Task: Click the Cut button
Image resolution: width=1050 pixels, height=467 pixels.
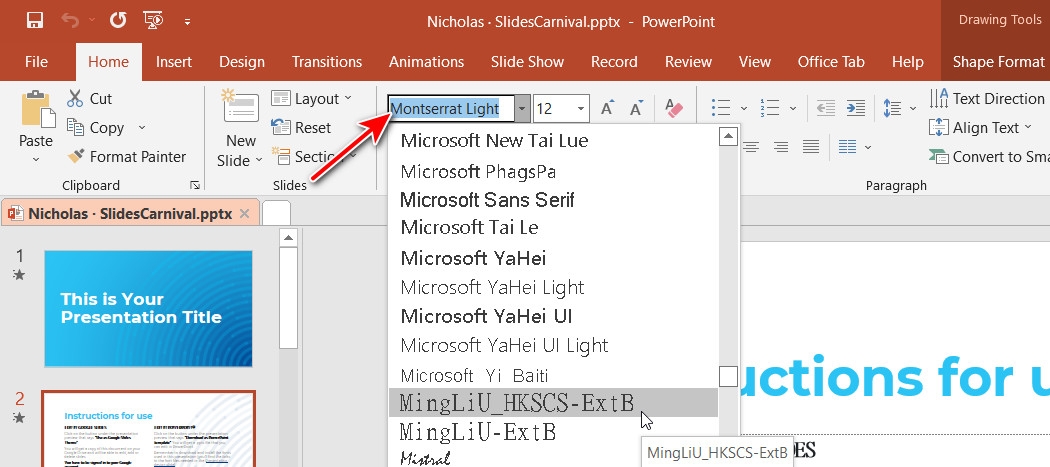Action: coord(90,98)
